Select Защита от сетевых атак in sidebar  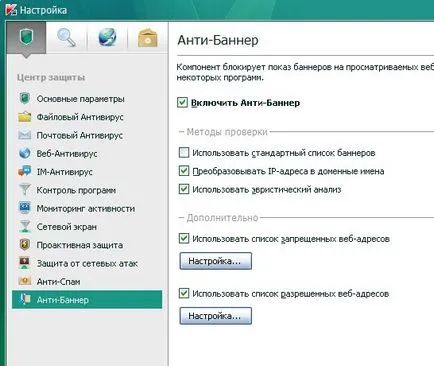(87, 264)
